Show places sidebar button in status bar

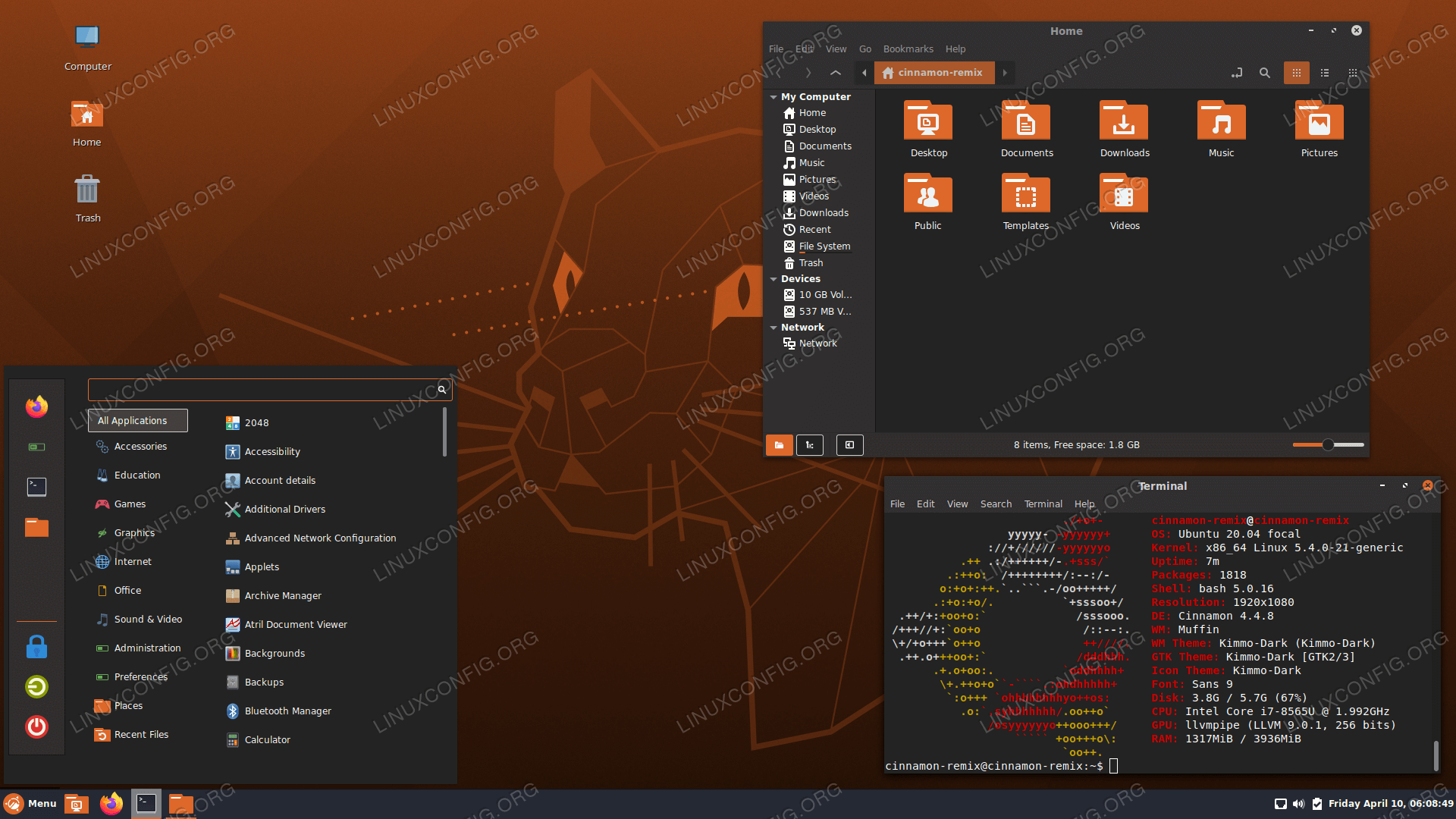tap(779, 445)
